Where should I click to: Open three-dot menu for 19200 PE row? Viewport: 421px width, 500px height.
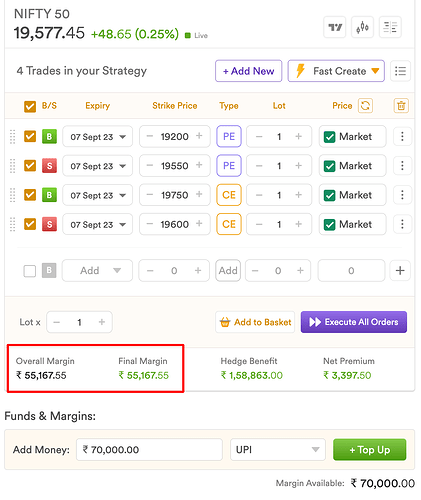[402, 136]
